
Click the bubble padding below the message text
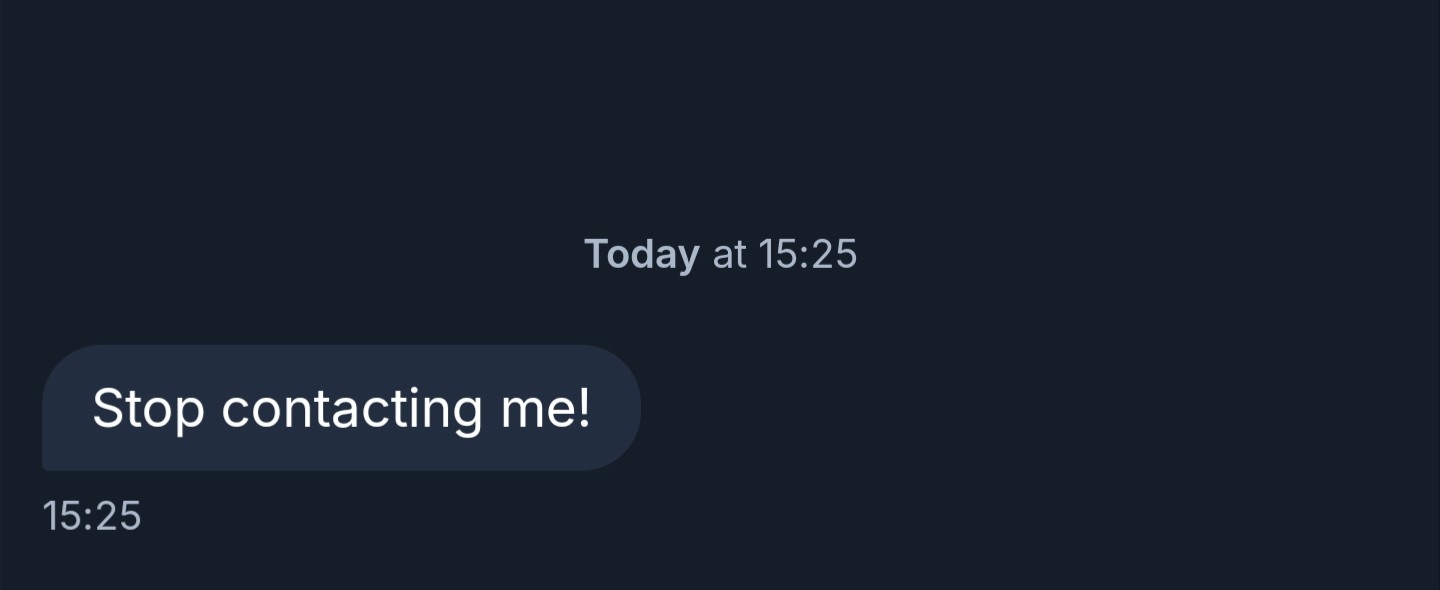pos(340,453)
